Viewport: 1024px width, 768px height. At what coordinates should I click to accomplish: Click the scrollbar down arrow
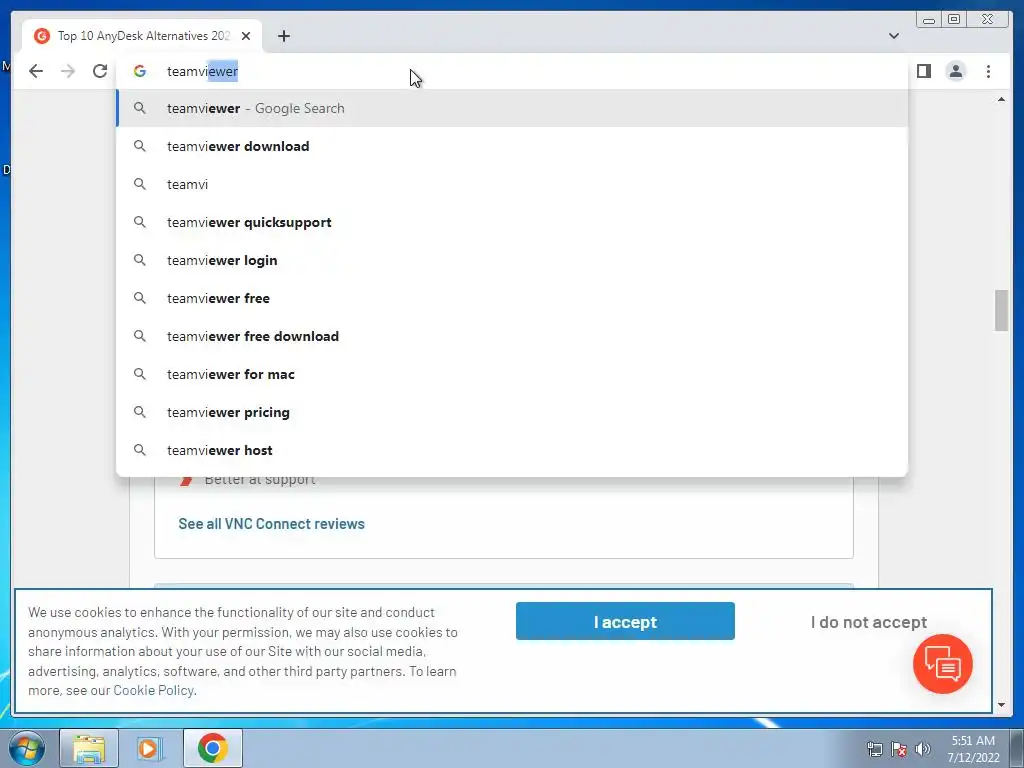[1001, 705]
